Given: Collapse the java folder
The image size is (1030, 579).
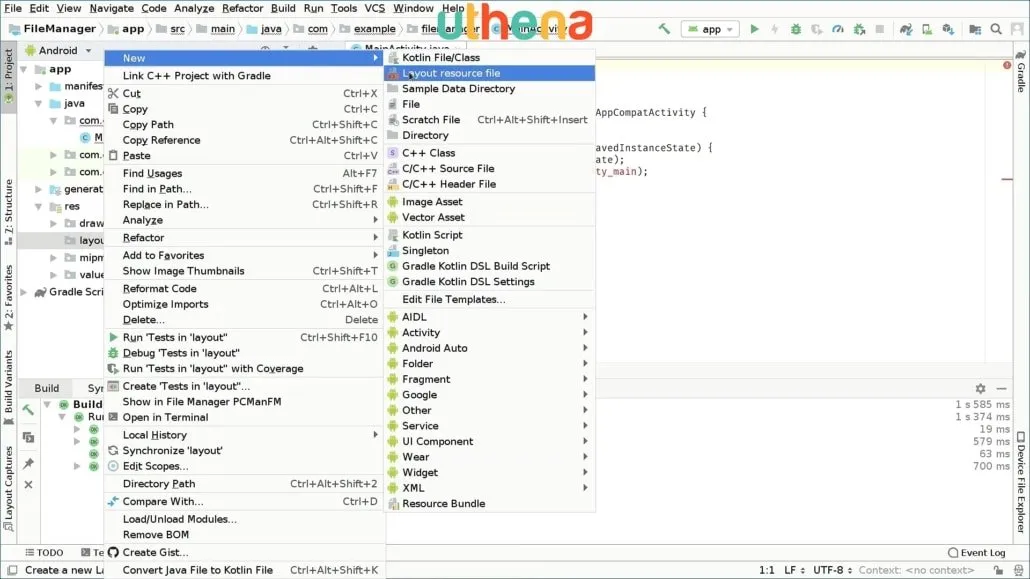Looking at the screenshot, I should [x=39, y=103].
